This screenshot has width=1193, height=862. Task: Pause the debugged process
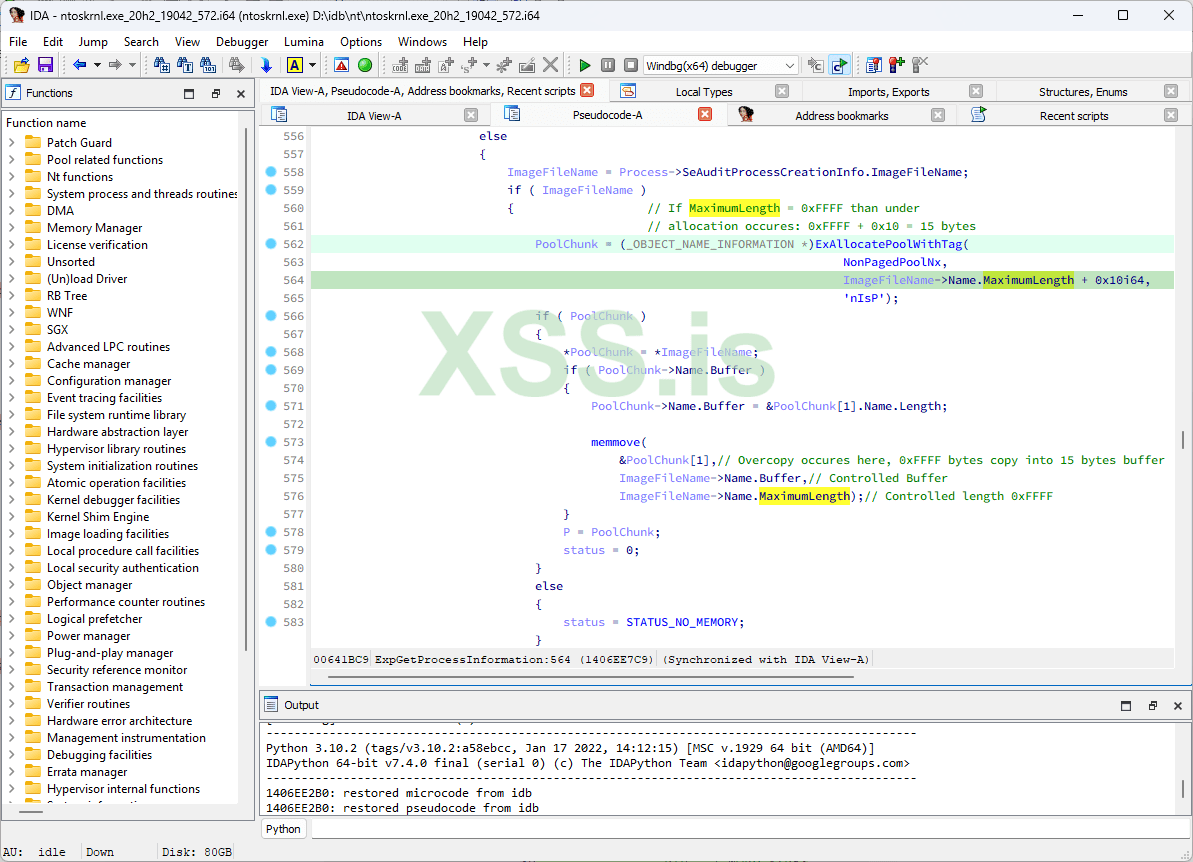pyautogui.click(x=608, y=65)
